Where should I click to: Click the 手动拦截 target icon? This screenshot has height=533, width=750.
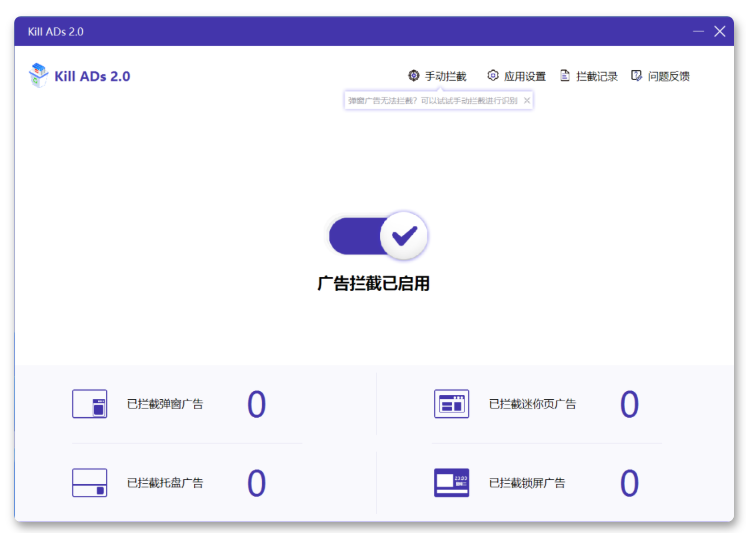click(414, 76)
